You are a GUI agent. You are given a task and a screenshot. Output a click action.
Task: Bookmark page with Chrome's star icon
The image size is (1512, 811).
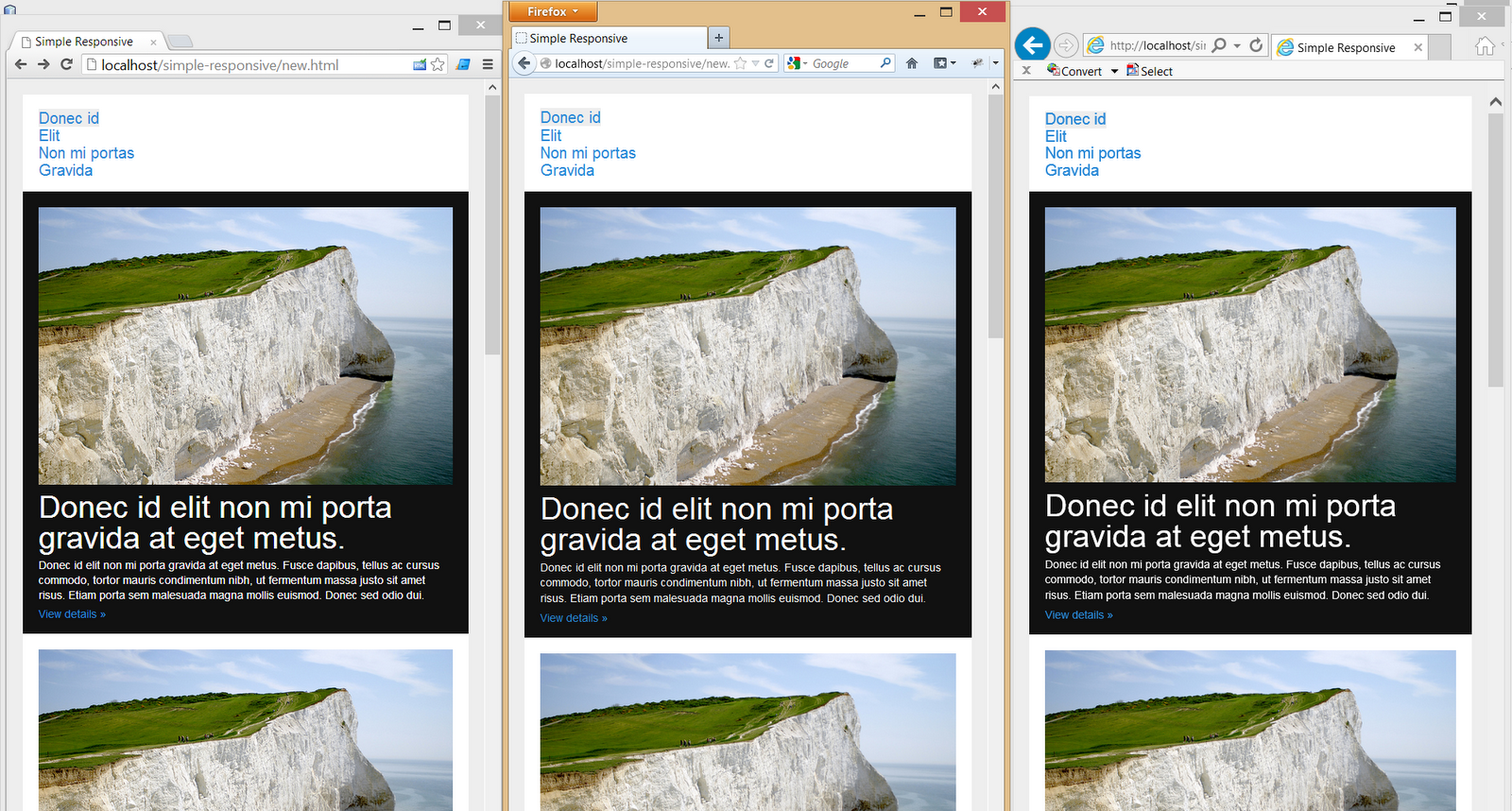[x=438, y=64]
